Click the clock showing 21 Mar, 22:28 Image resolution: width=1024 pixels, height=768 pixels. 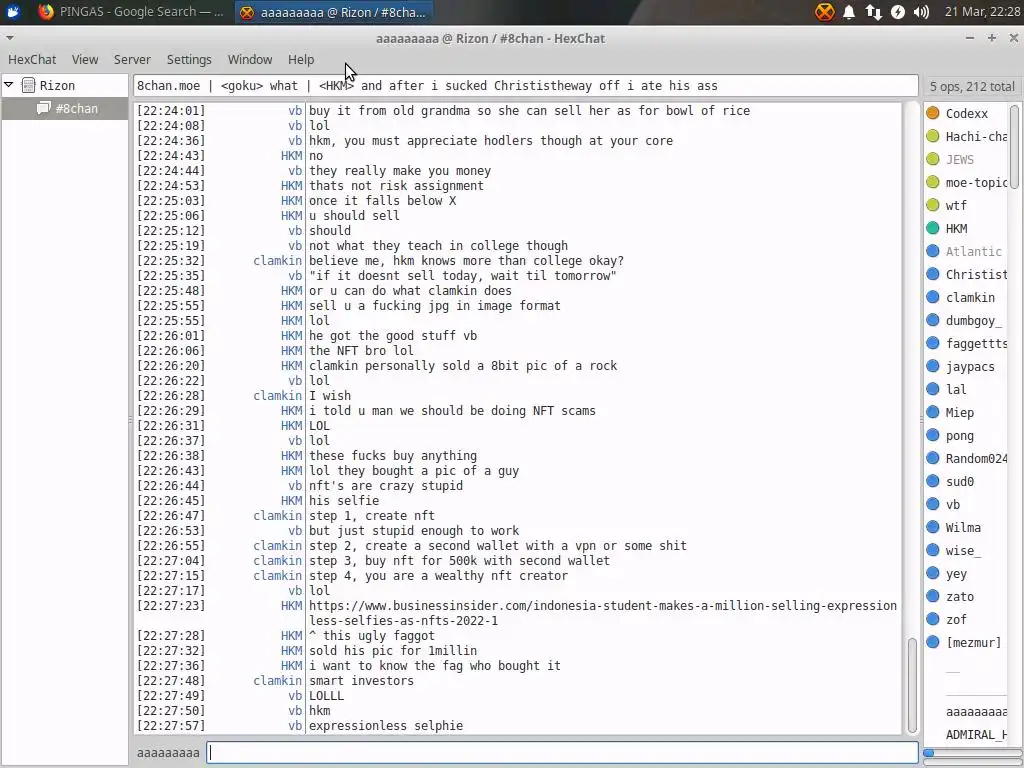tap(982, 12)
